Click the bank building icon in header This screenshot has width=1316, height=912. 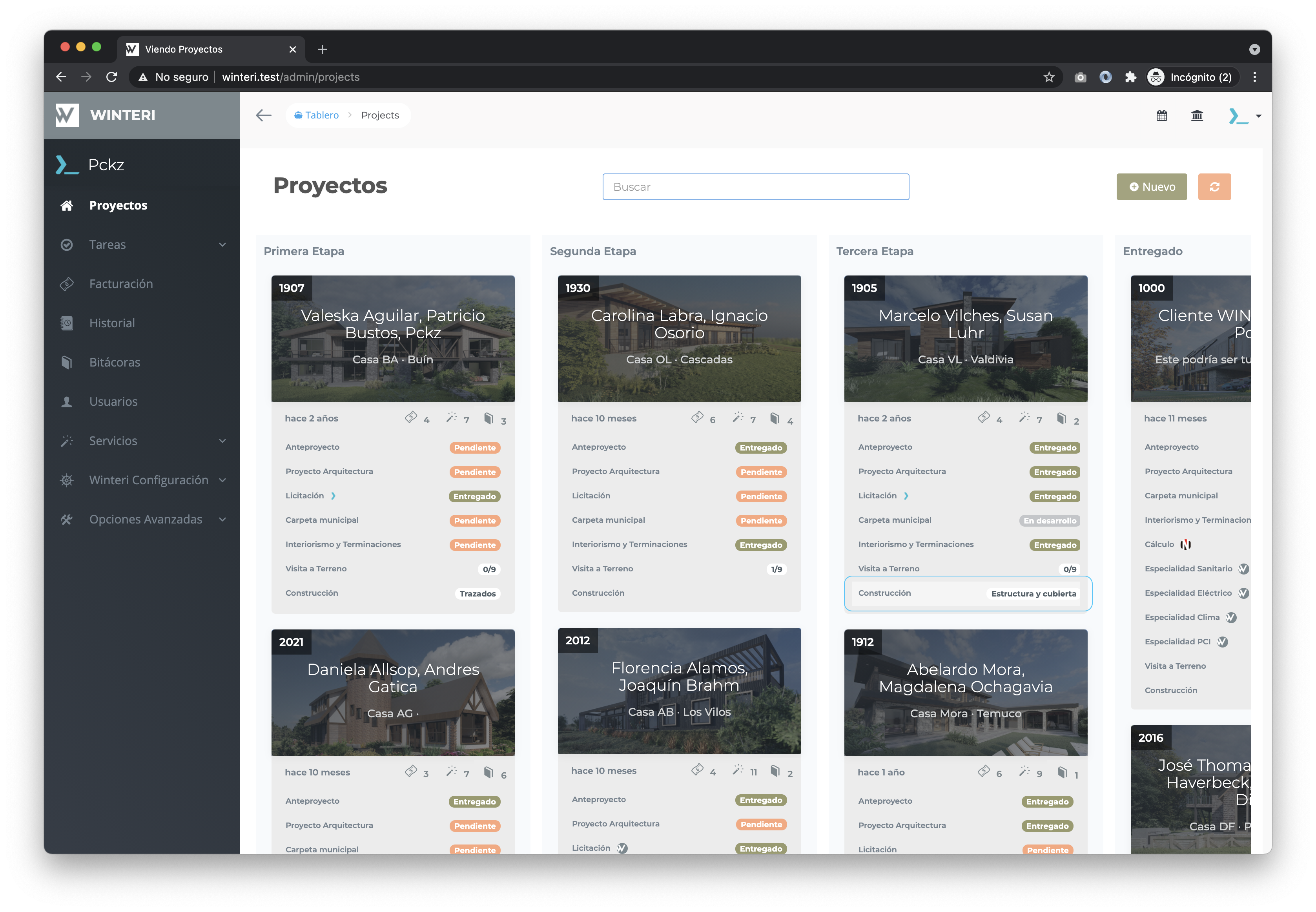[1197, 115]
